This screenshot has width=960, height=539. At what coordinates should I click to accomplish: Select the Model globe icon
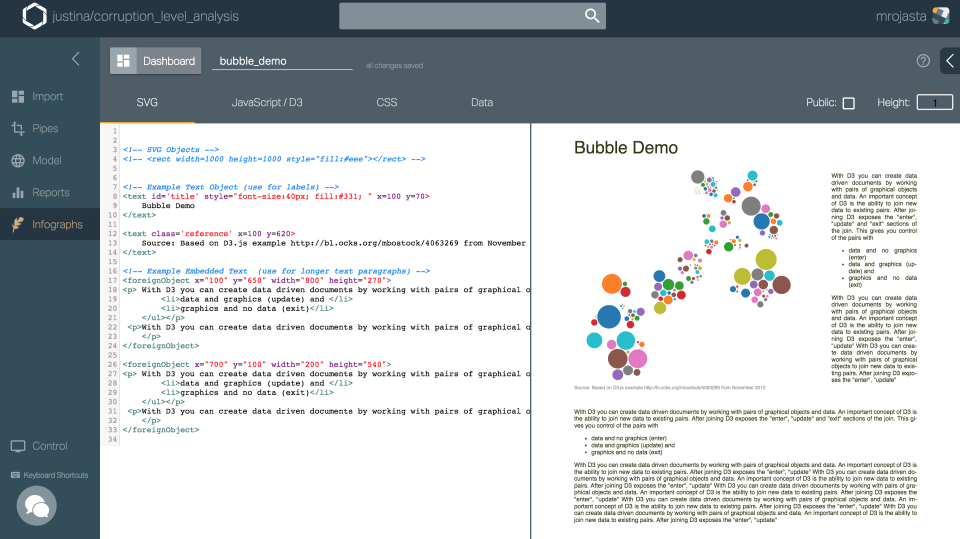tap(18, 161)
